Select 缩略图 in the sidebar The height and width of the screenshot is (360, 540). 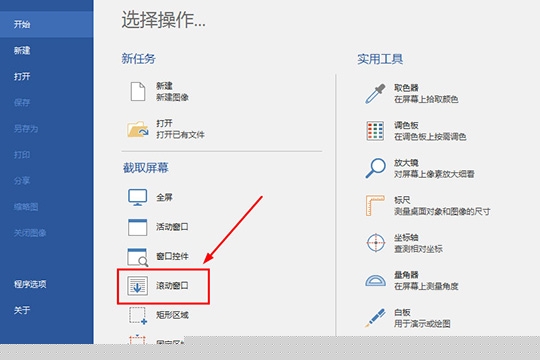pyautogui.click(x=26, y=207)
